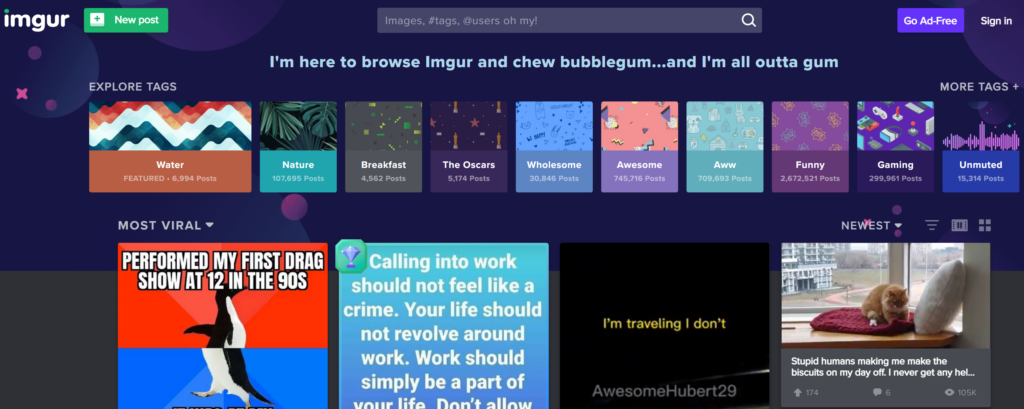Open the Funny tag tile
Viewport: 1024px width, 409px height.
[x=810, y=146]
